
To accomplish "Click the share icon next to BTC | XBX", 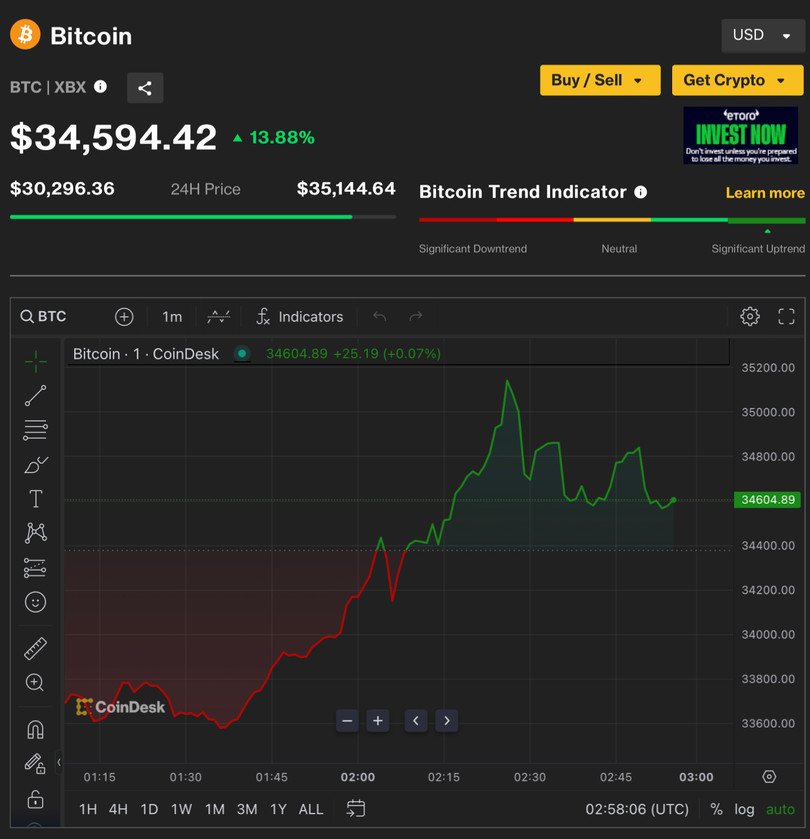I will 145,88.
